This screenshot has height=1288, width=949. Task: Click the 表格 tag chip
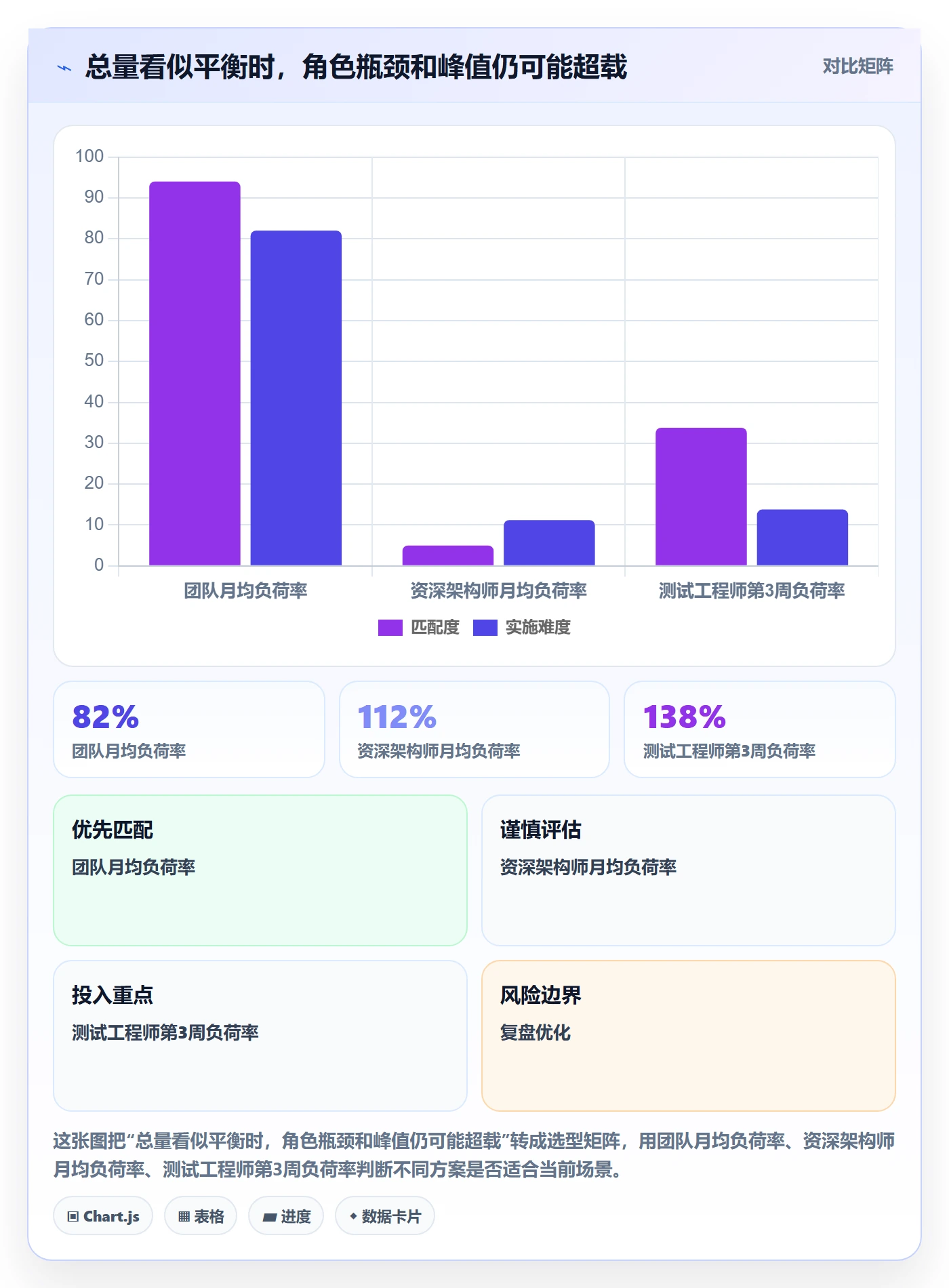201,1216
